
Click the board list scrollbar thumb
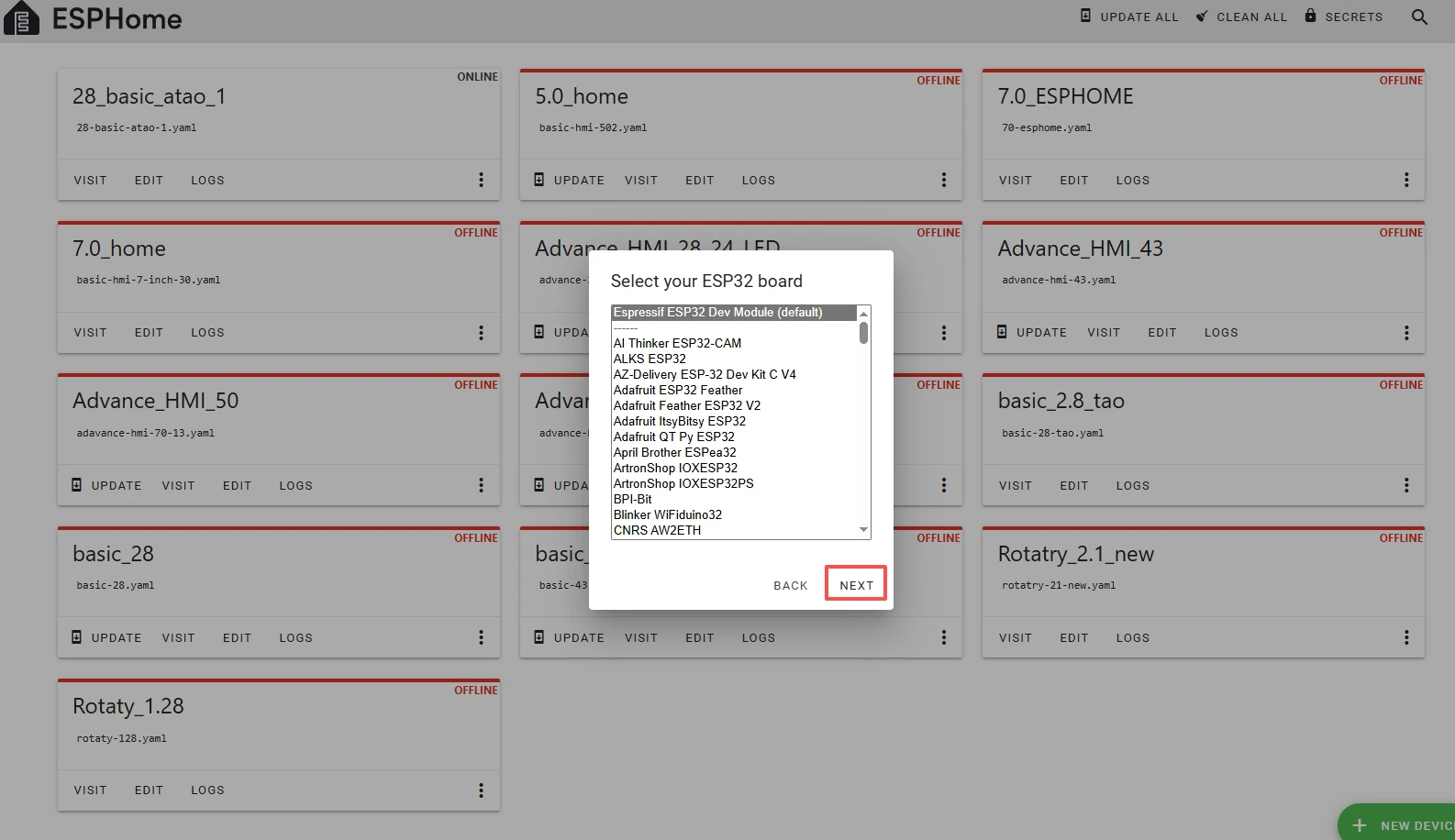(x=863, y=333)
